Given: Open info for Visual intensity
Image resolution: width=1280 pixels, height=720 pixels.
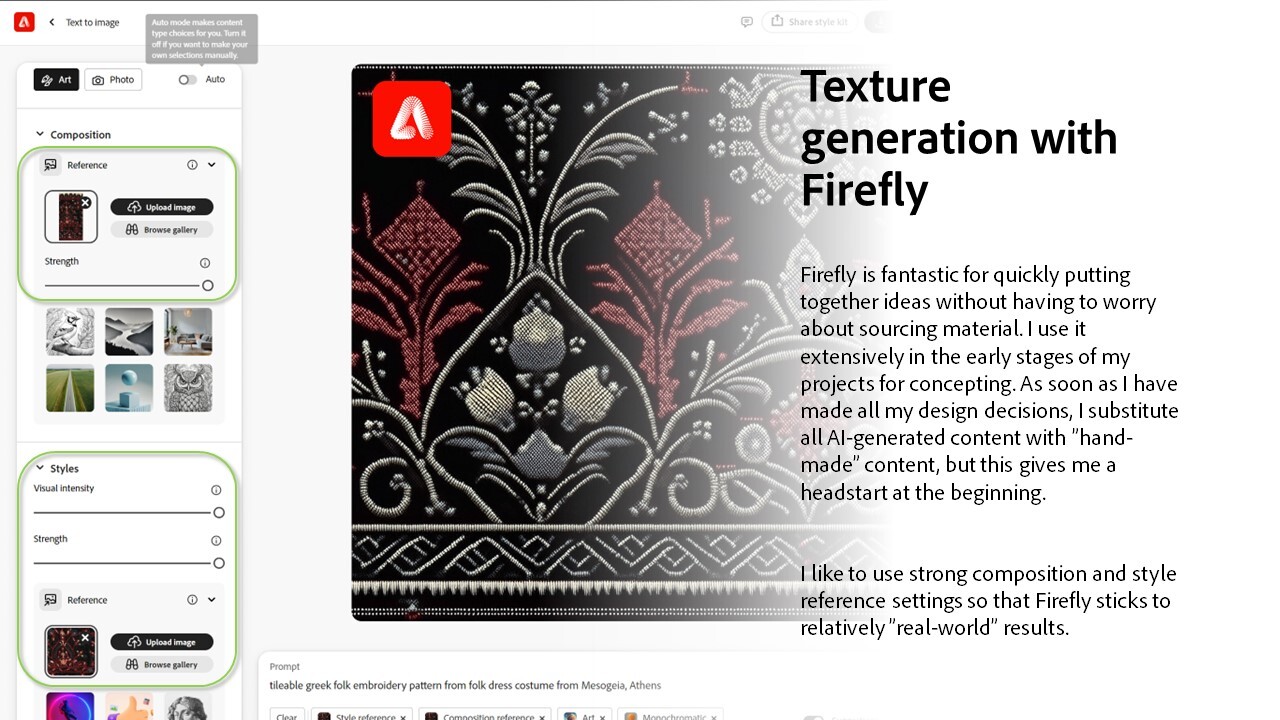Looking at the screenshot, I should click(x=216, y=490).
